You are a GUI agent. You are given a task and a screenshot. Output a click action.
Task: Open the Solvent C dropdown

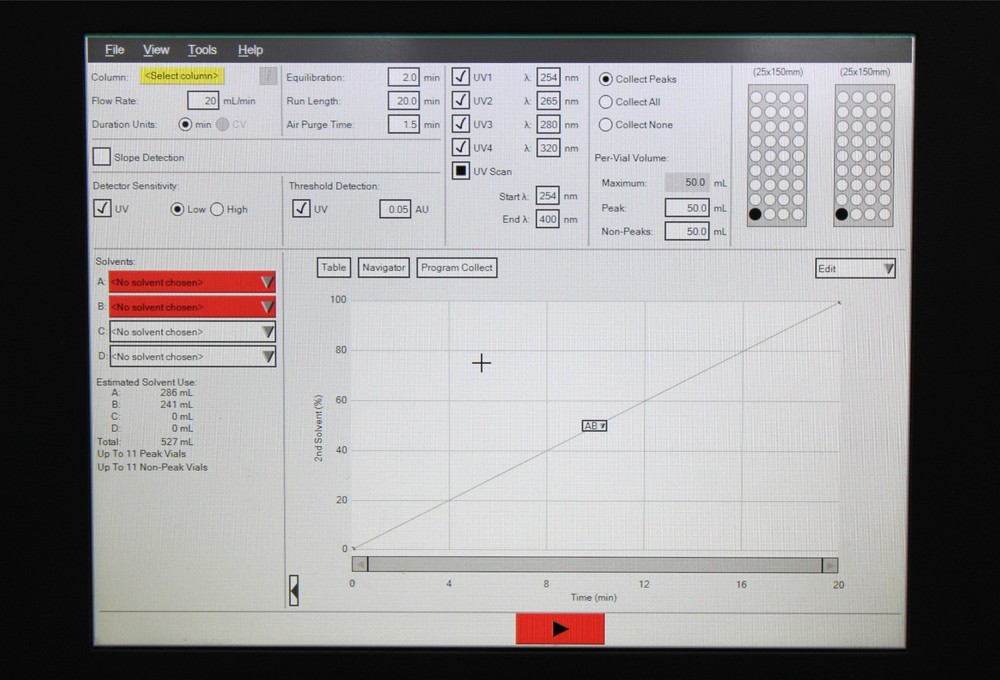267,331
